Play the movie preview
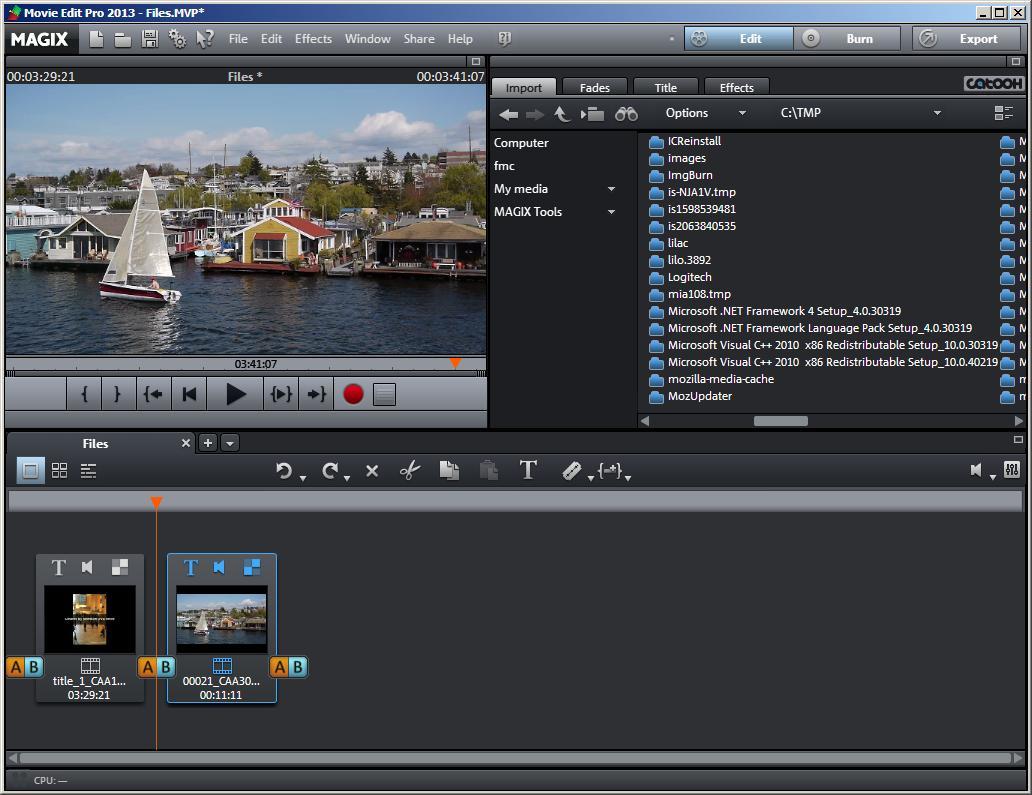The image size is (1032, 795). (x=236, y=394)
